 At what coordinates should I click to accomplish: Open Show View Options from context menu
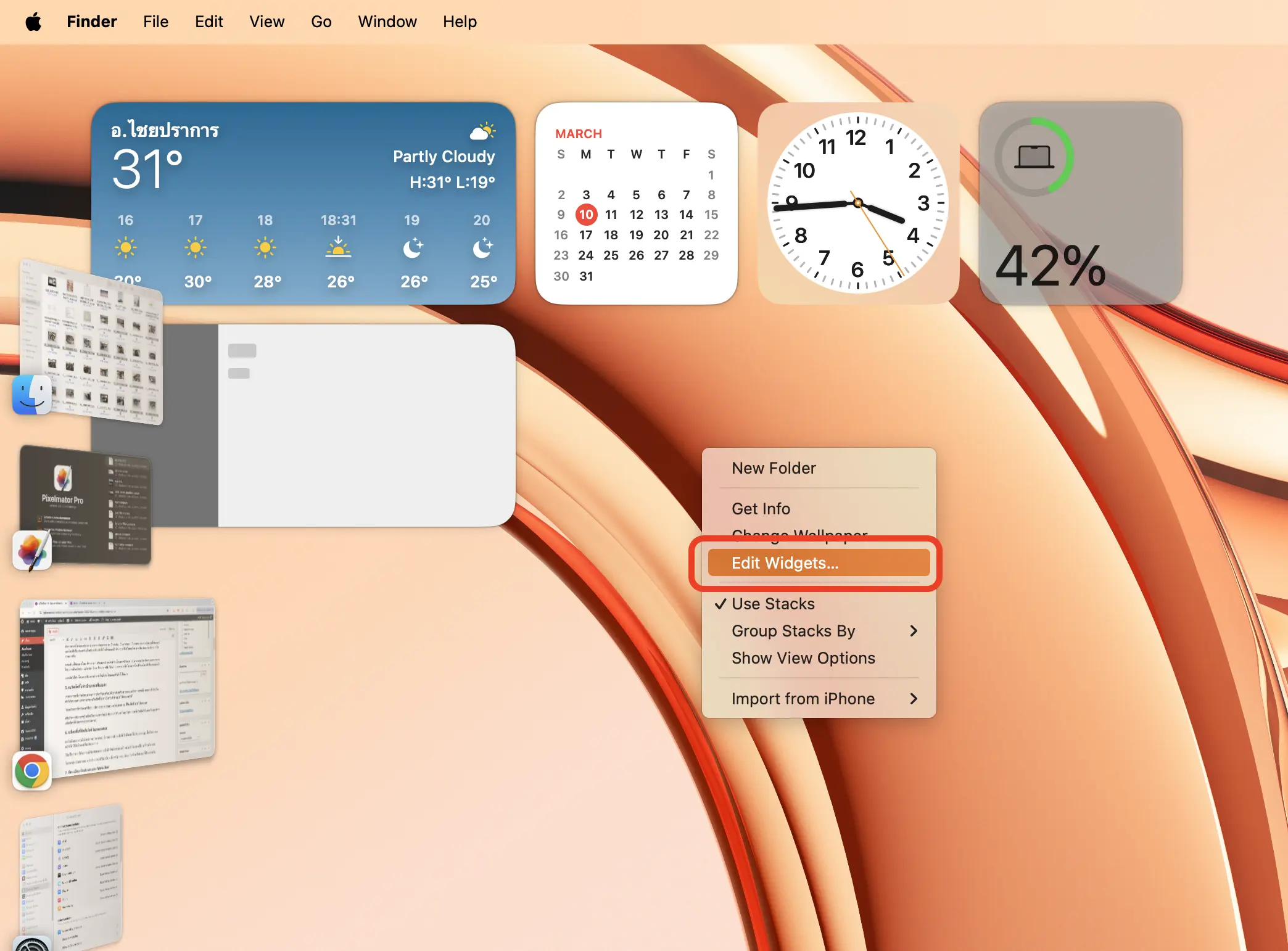803,658
